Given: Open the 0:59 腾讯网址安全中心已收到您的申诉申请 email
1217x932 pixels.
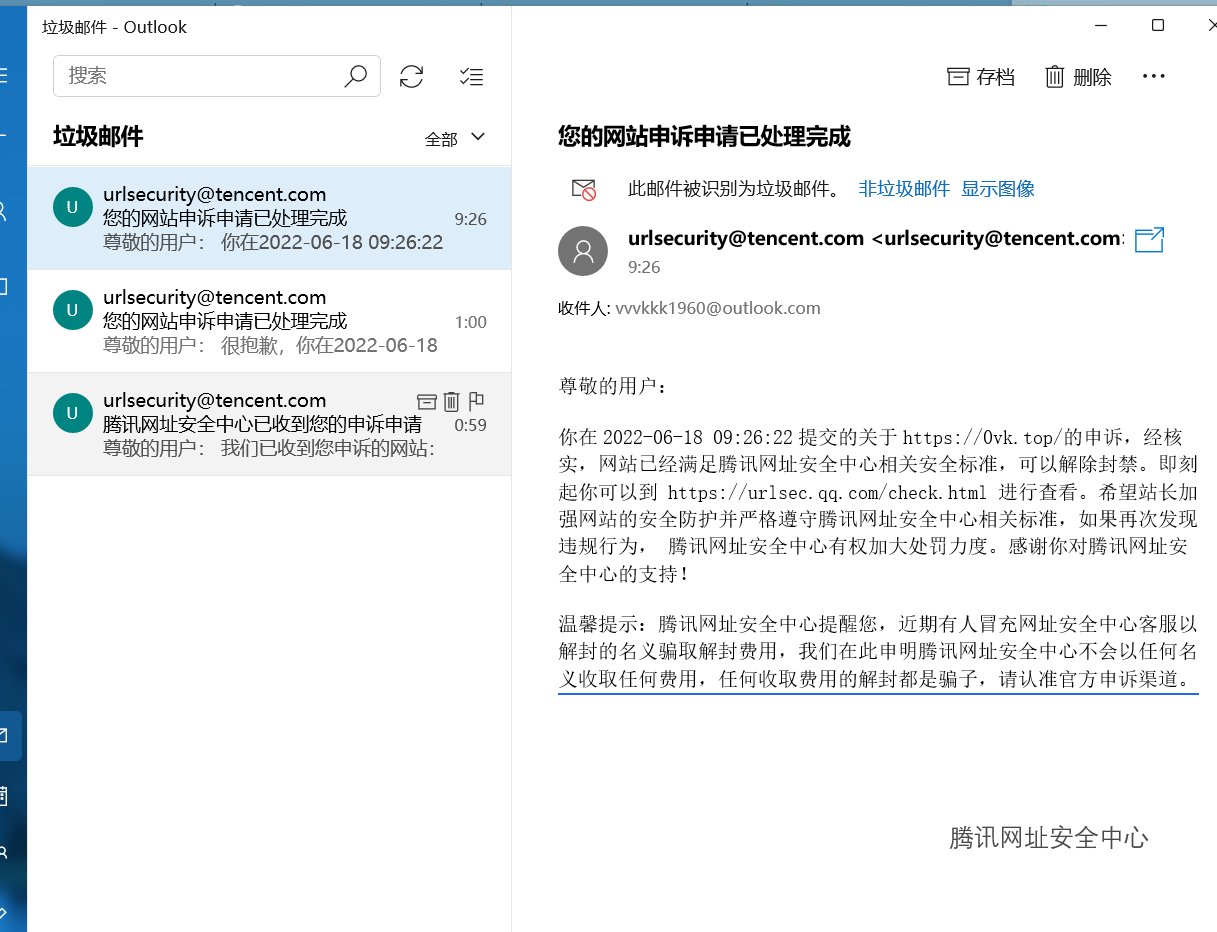Looking at the screenshot, I should click(x=269, y=424).
